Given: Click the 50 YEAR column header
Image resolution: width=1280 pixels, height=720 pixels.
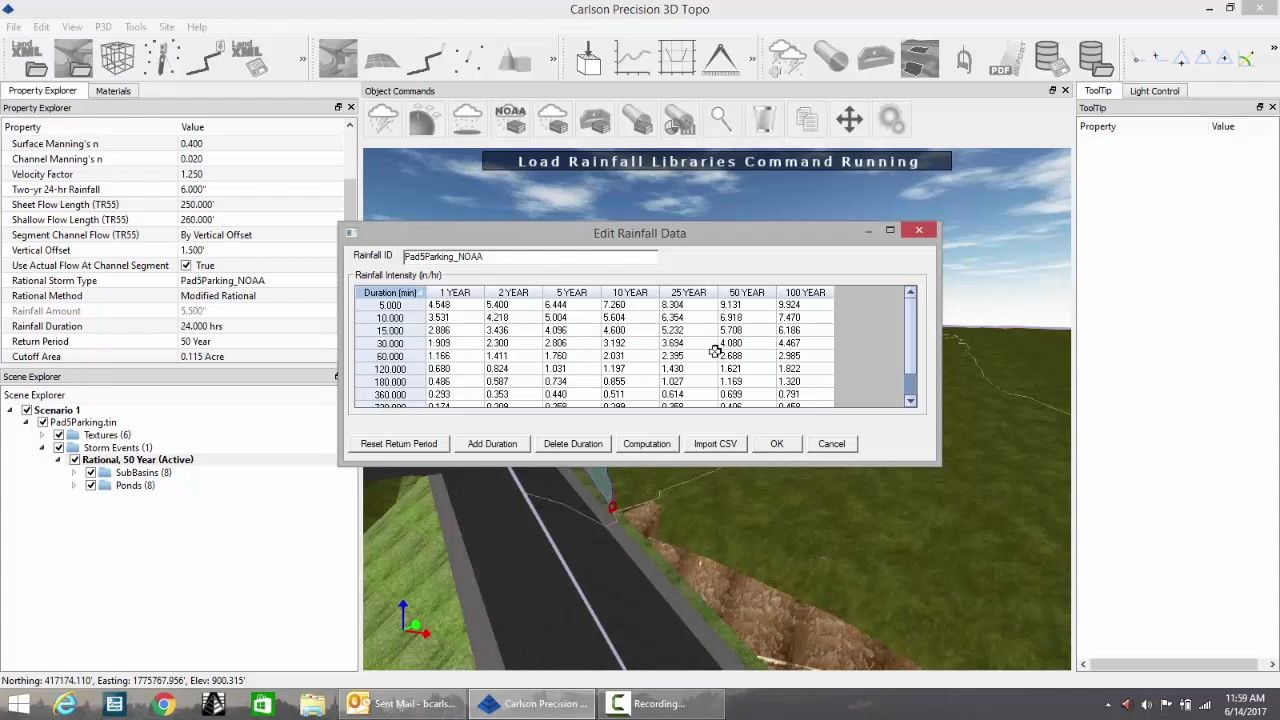Looking at the screenshot, I should (747, 293).
